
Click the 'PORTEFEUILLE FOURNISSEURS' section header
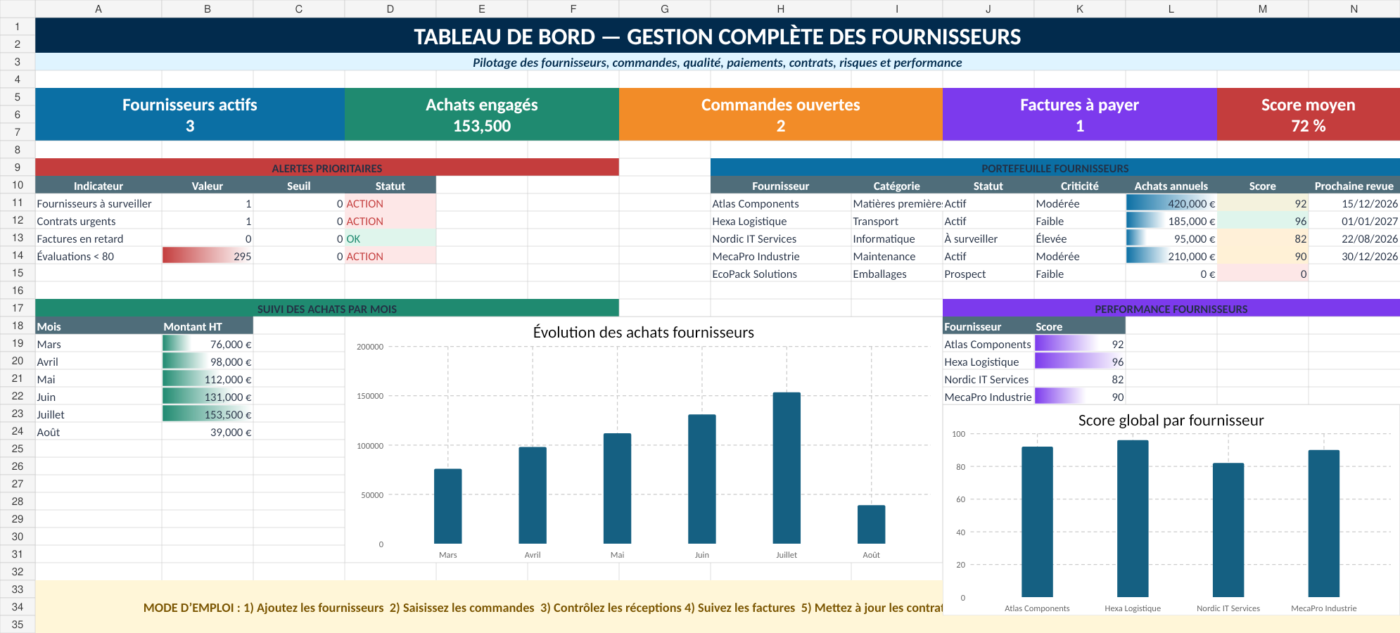pos(1055,168)
